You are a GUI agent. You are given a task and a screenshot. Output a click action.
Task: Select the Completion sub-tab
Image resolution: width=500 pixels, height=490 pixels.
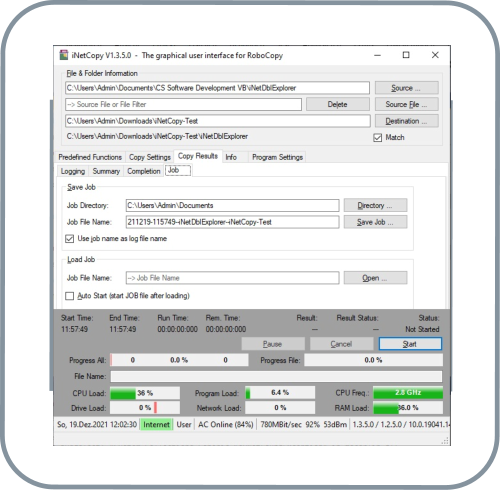pyautogui.click(x=144, y=171)
